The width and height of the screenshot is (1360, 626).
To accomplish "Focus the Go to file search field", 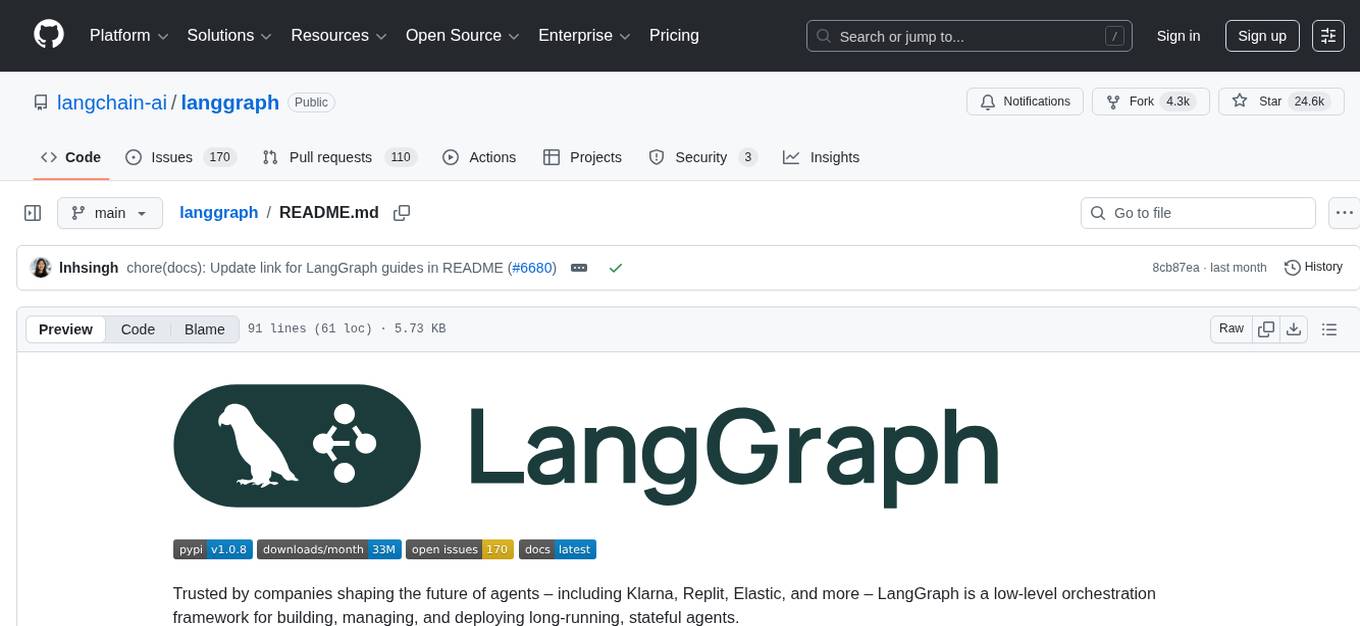I will pos(1197,212).
